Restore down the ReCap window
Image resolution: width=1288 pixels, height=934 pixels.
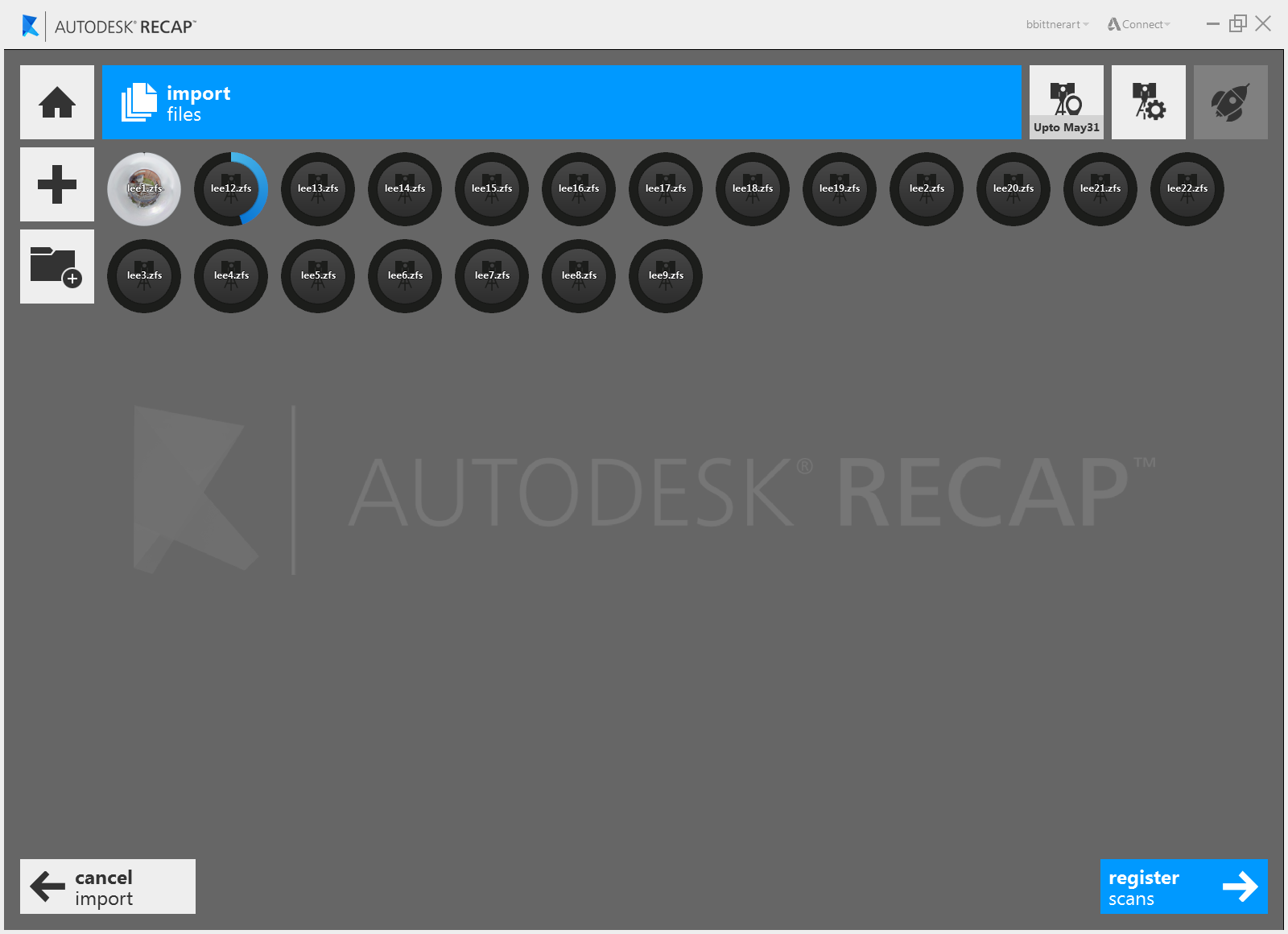1238,24
